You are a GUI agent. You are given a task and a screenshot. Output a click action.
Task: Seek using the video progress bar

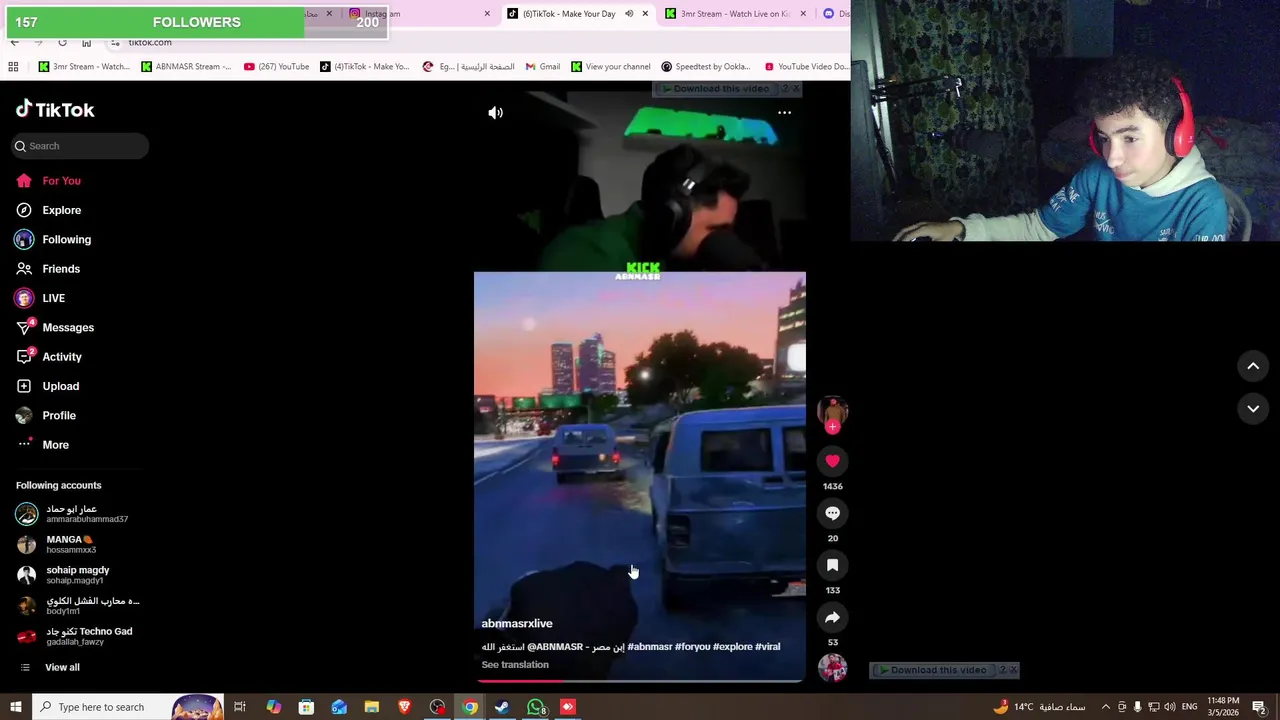point(640,680)
